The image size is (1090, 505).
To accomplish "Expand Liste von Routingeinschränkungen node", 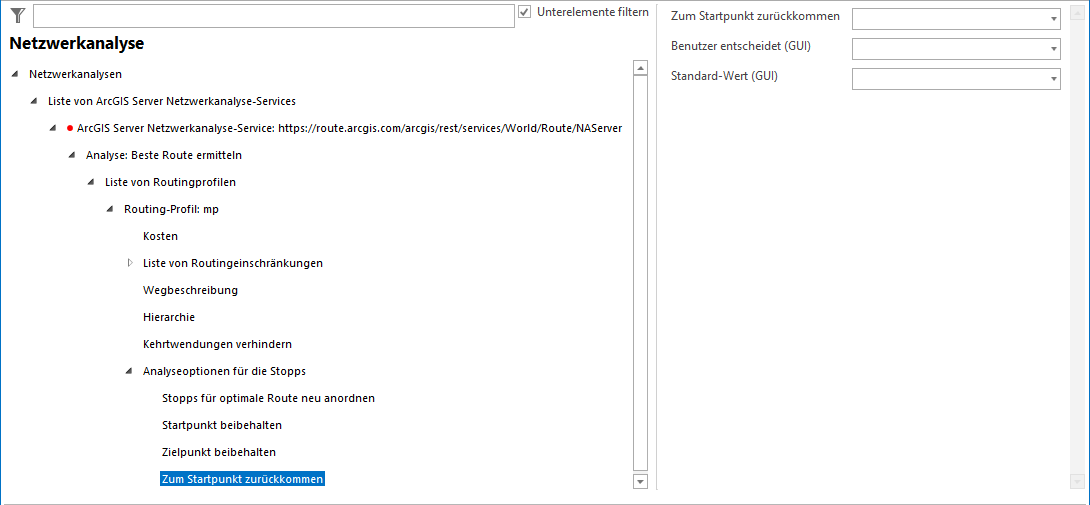I will click(x=129, y=263).
